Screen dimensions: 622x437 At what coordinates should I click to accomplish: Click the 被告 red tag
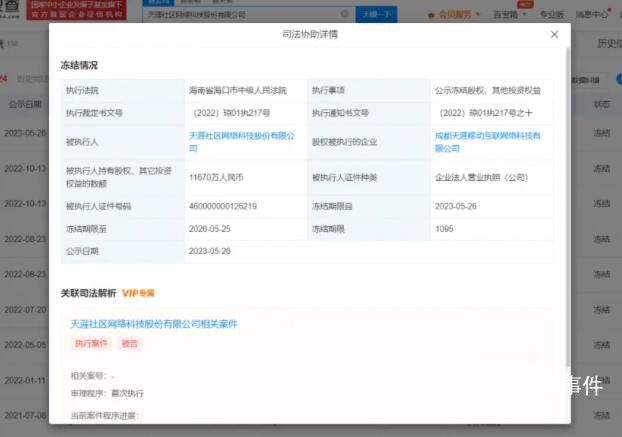tap(129, 343)
